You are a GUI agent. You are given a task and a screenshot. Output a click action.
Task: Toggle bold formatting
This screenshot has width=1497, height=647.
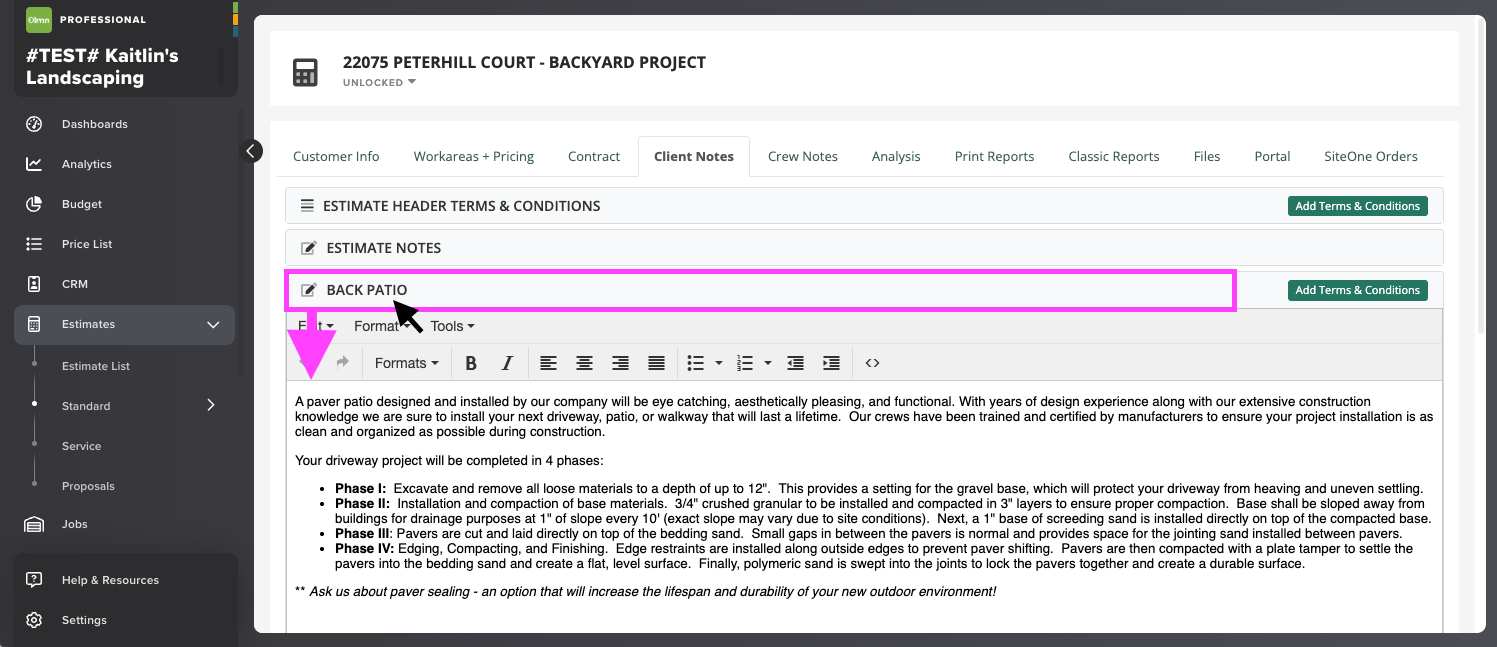coord(471,363)
